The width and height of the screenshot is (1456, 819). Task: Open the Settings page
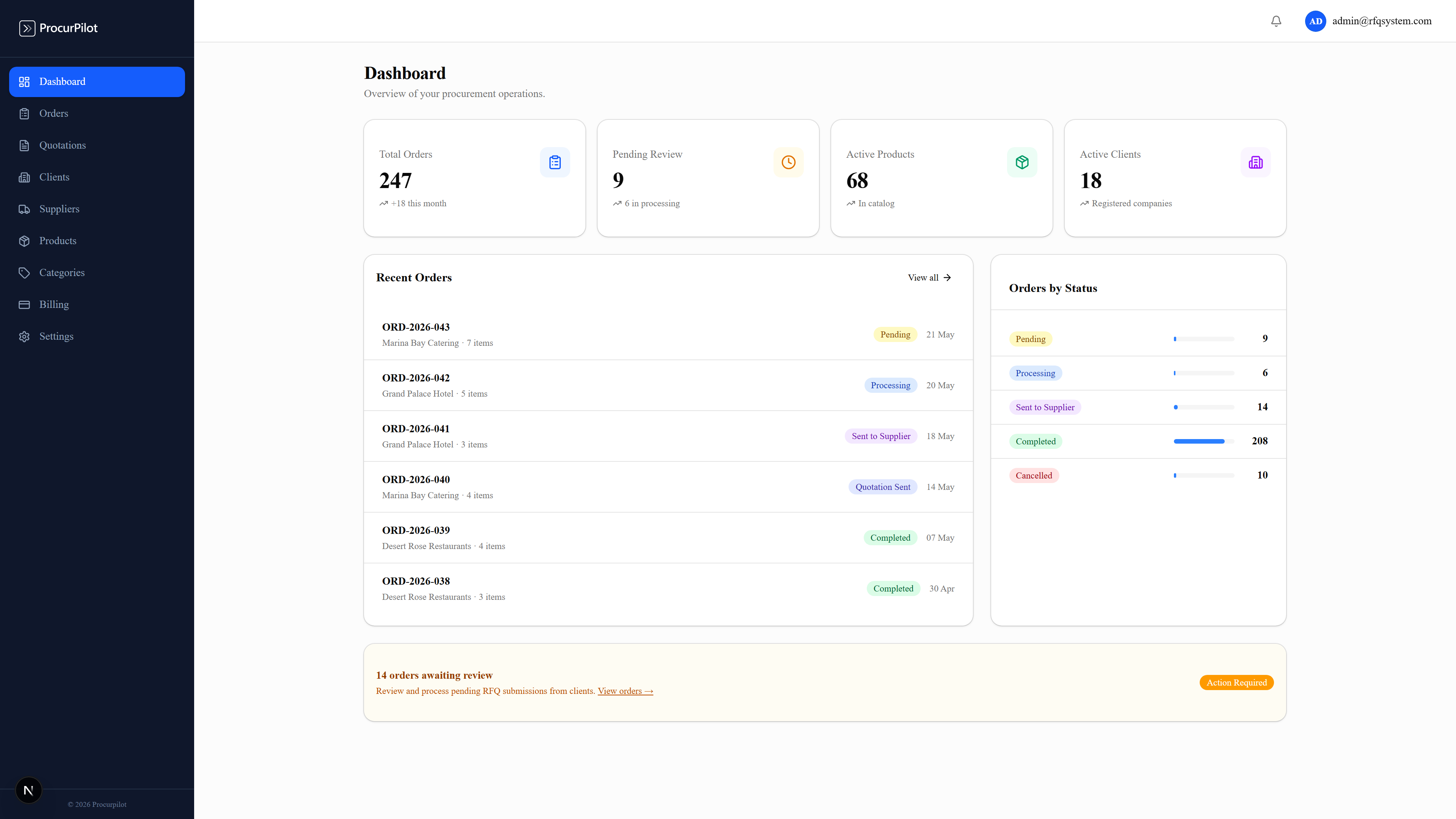(97, 336)
